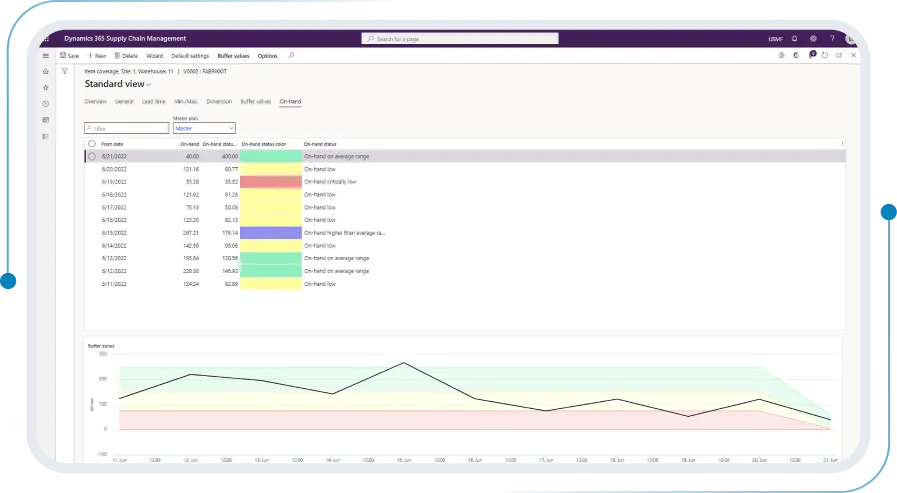Image resolution: width=897 pixels, height=493 pixels.
Task: Select the 6/20/2022 date cell
Action: coord(114,169)
